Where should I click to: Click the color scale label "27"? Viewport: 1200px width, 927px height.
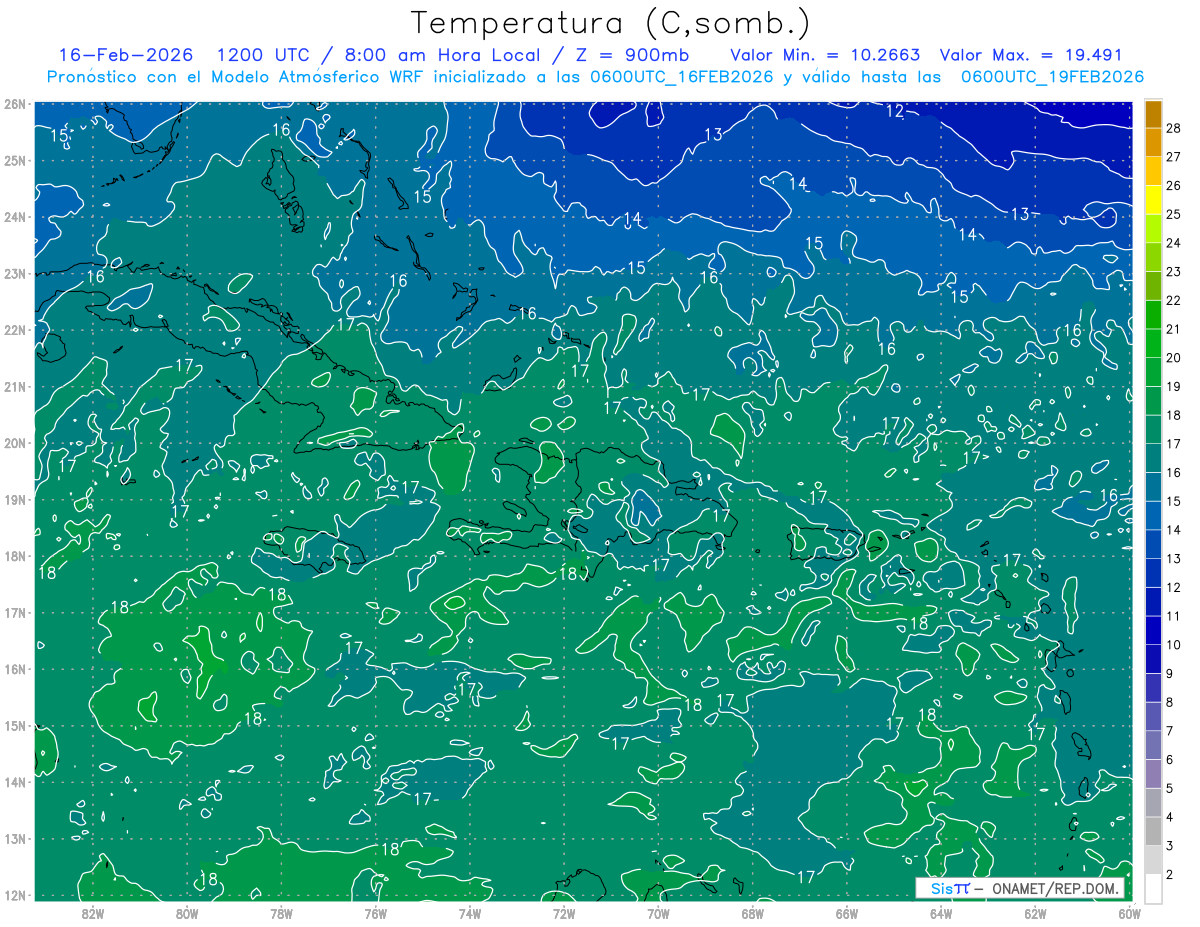tap(1173, 157)
